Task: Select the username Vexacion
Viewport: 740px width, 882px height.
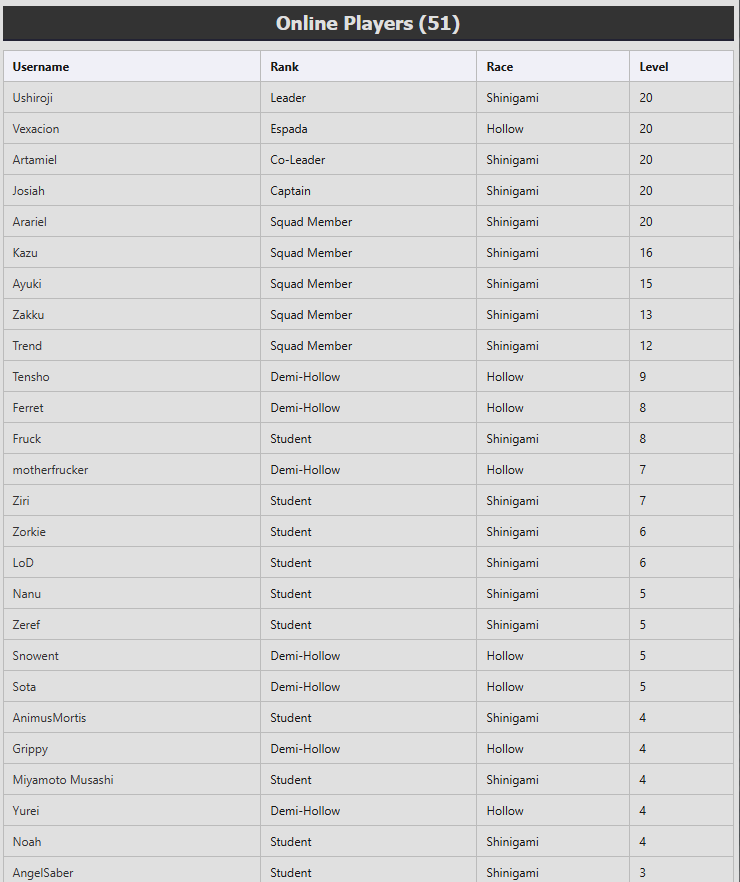Action: 35,129
